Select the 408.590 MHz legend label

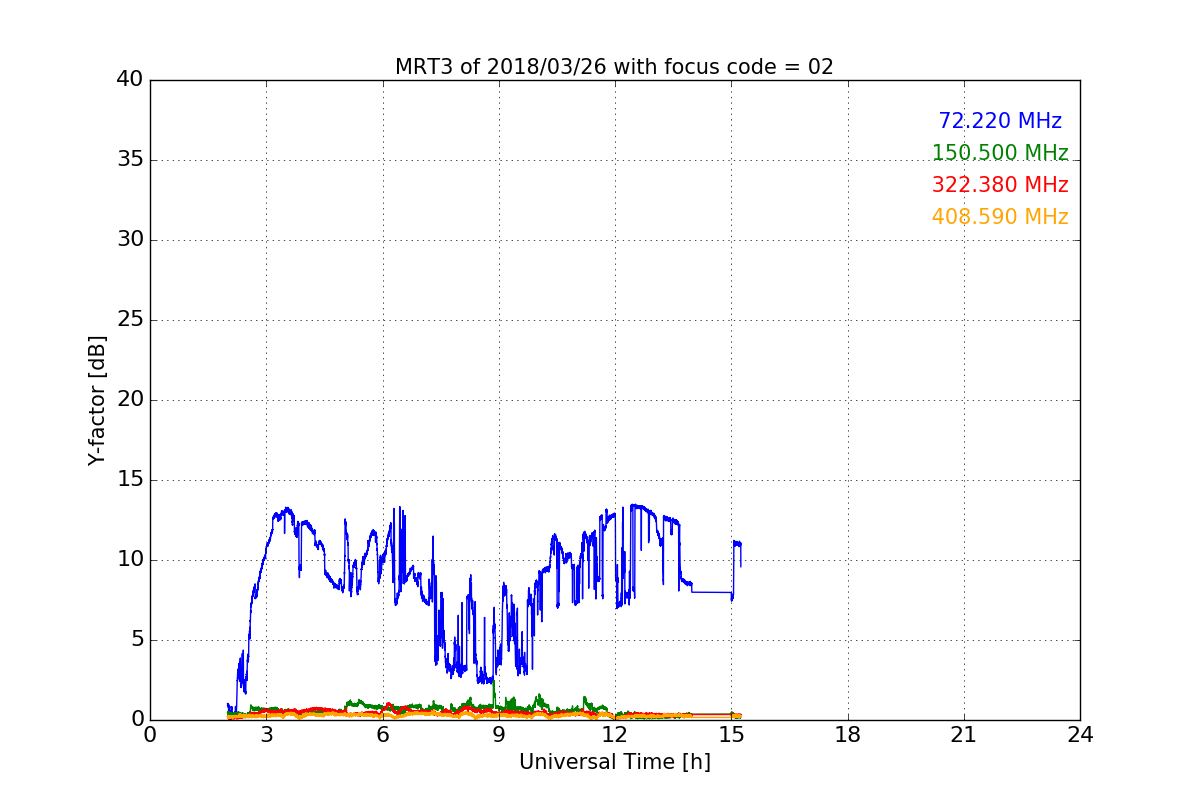tap(1000, 217)
